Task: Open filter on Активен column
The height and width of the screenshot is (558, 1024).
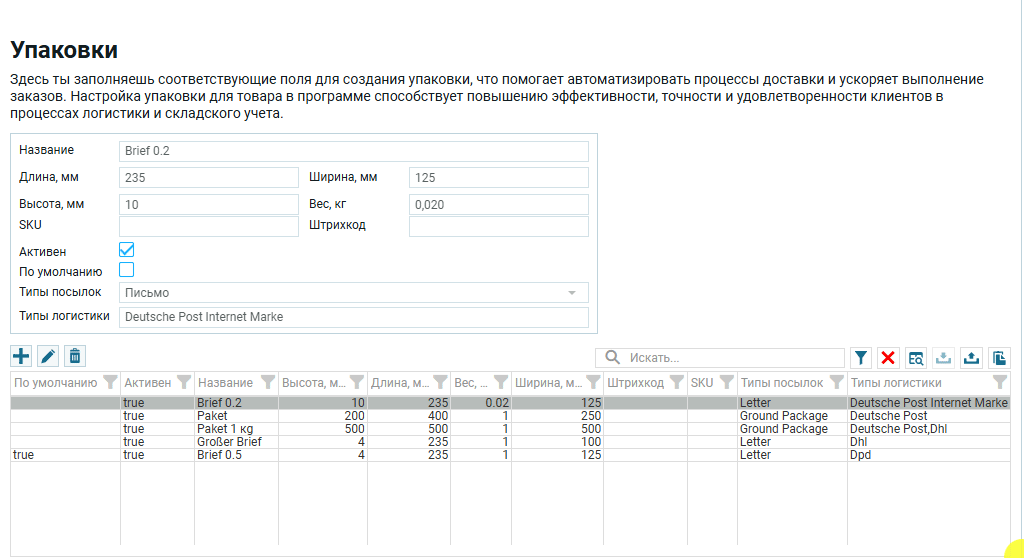Action: 183,382
